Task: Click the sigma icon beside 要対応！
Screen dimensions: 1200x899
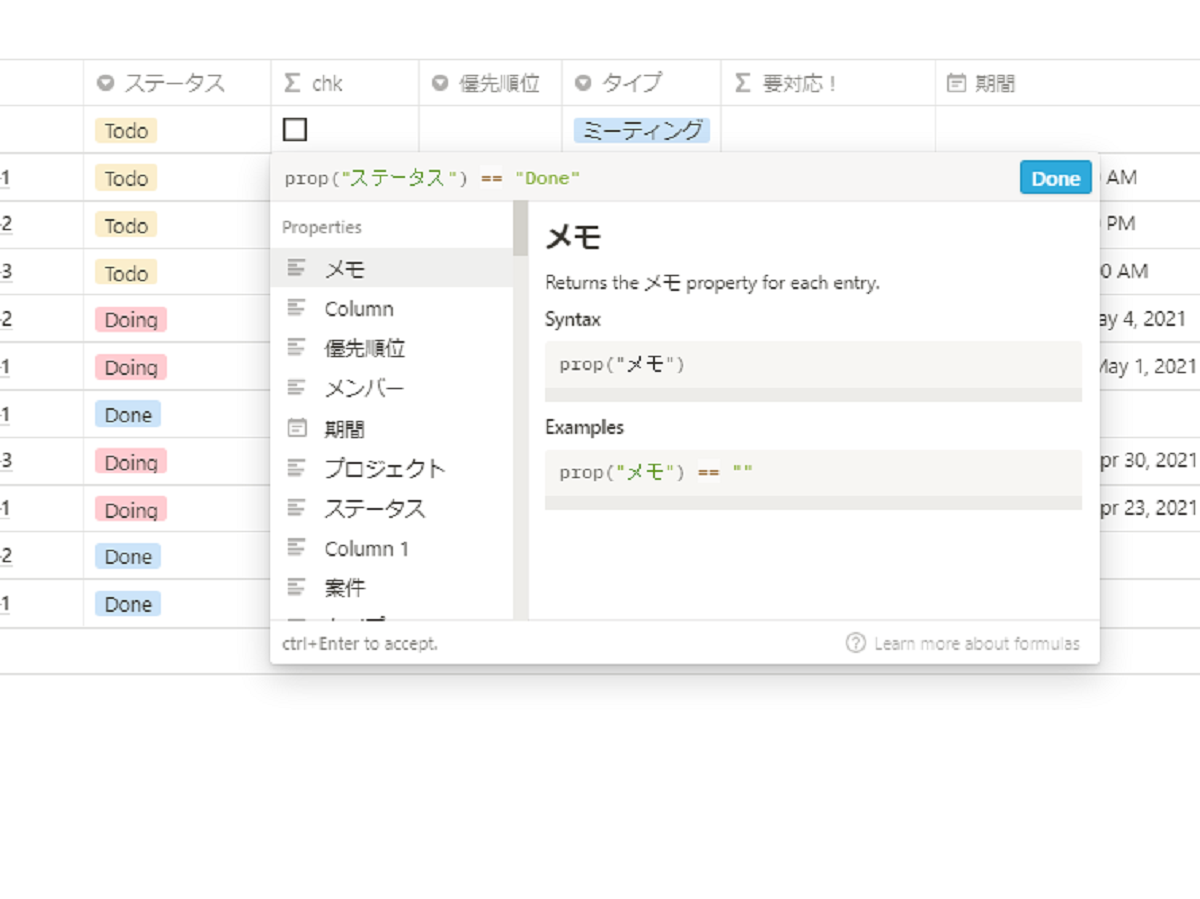Action: 742,83
